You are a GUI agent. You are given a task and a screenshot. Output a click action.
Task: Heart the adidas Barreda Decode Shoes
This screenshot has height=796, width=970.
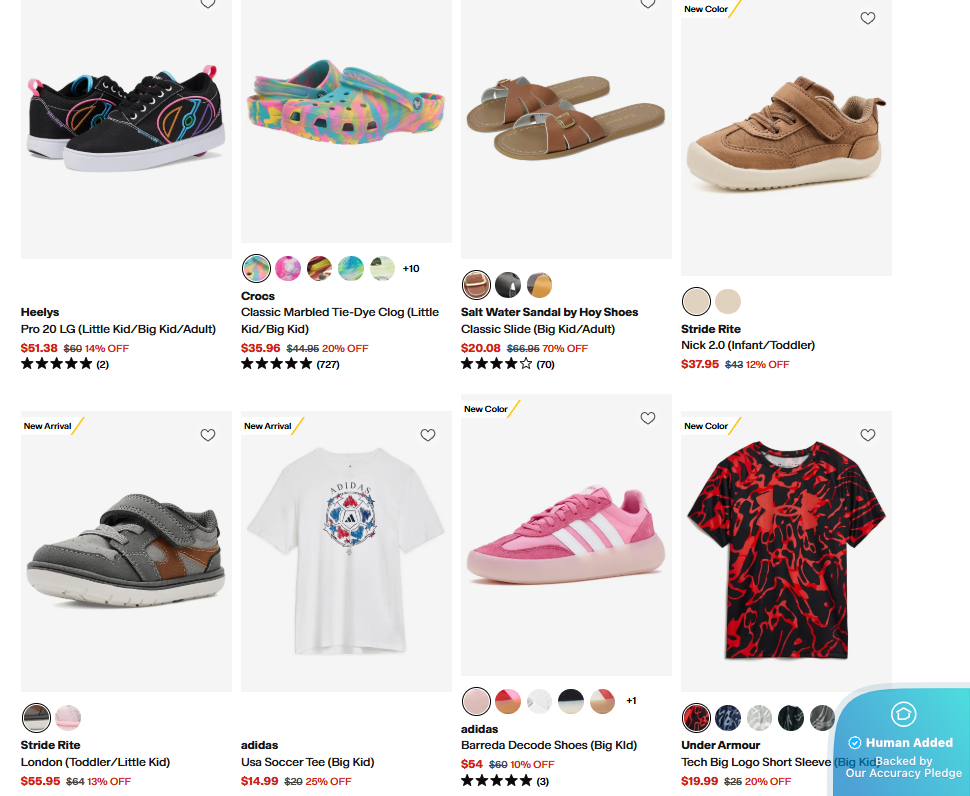pos(648,419)
